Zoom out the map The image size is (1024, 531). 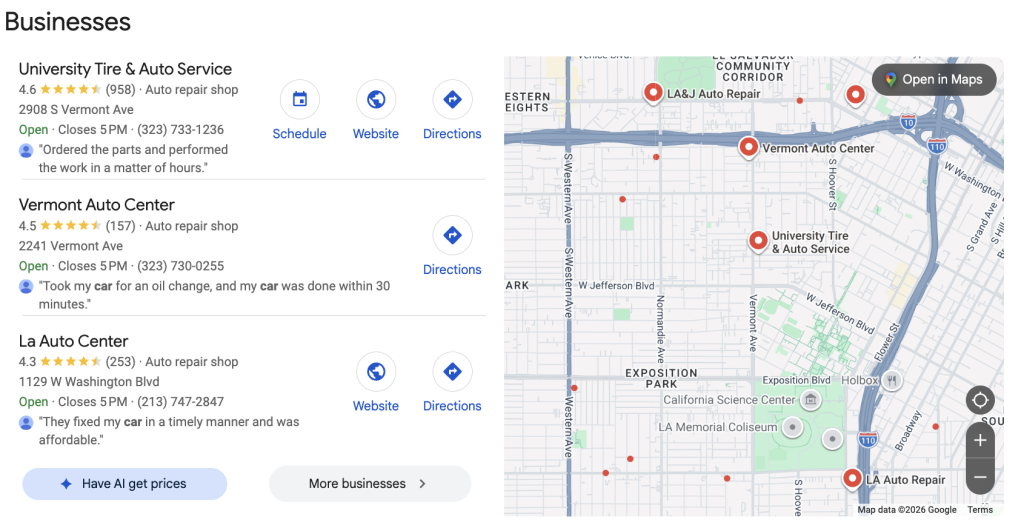tap(980, 477)
